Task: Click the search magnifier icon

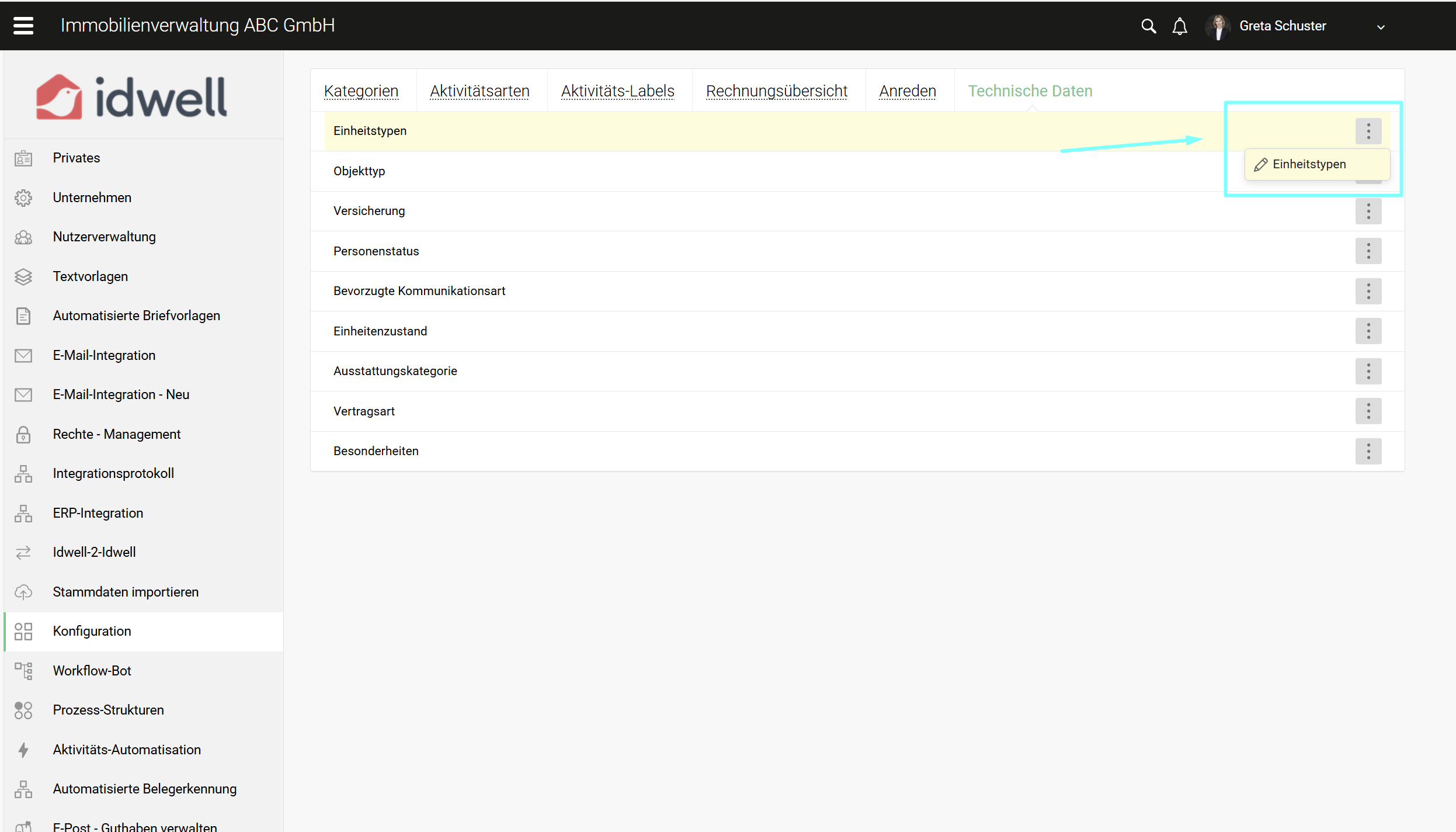Action: click(x=1148, y=26)
